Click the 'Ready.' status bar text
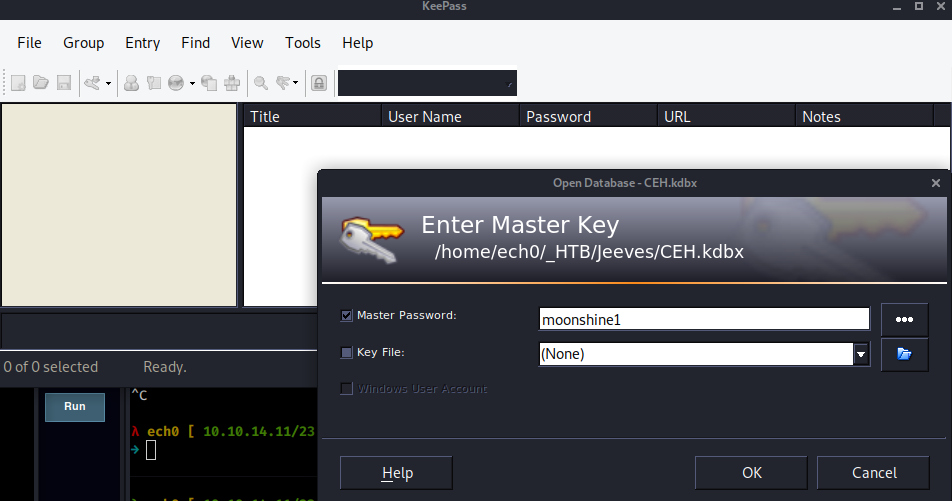Viewport: 952px width, 501px height. click(x=165, y=367)
